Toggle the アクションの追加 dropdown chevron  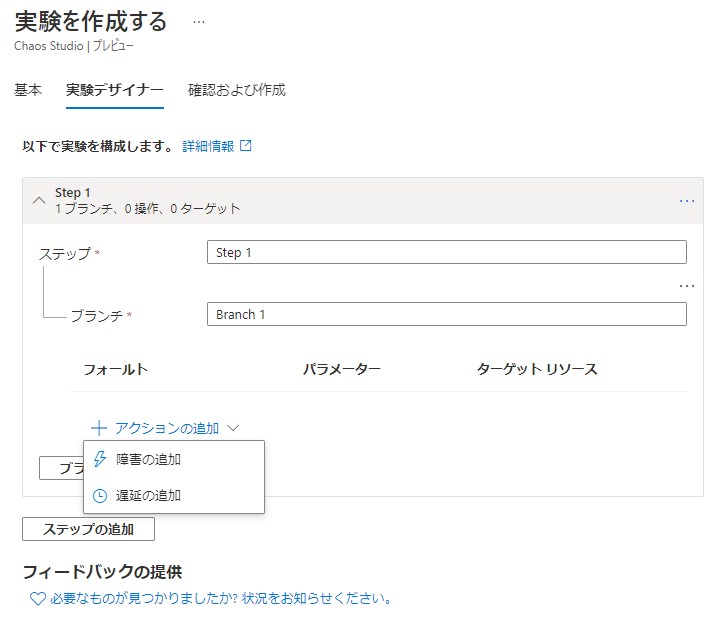(233, 428)
